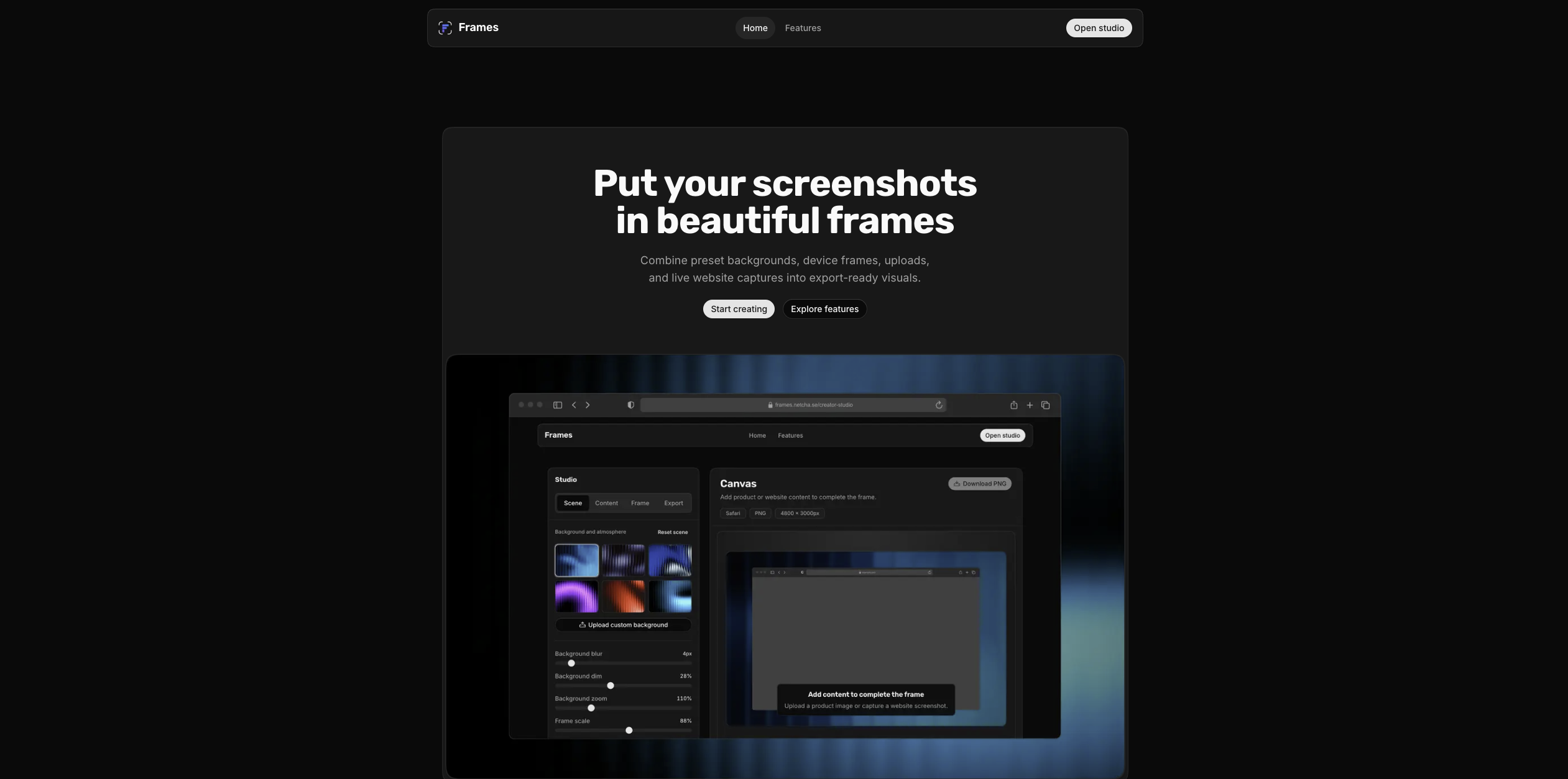Click the back arrow in mockup browser toolbar
The width and height of the screenshot is (1568, 779).
tap(574, 405)
